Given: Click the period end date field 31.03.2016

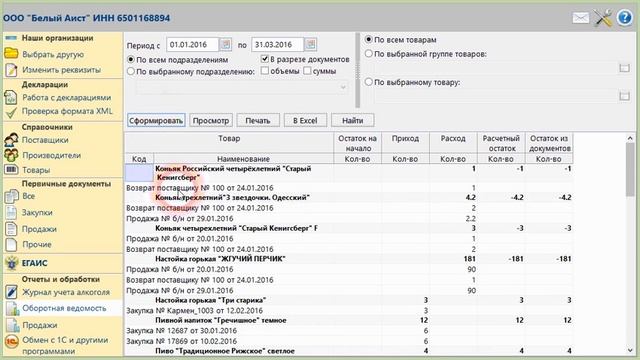Looking at the screenshot, I should (278, 44).
